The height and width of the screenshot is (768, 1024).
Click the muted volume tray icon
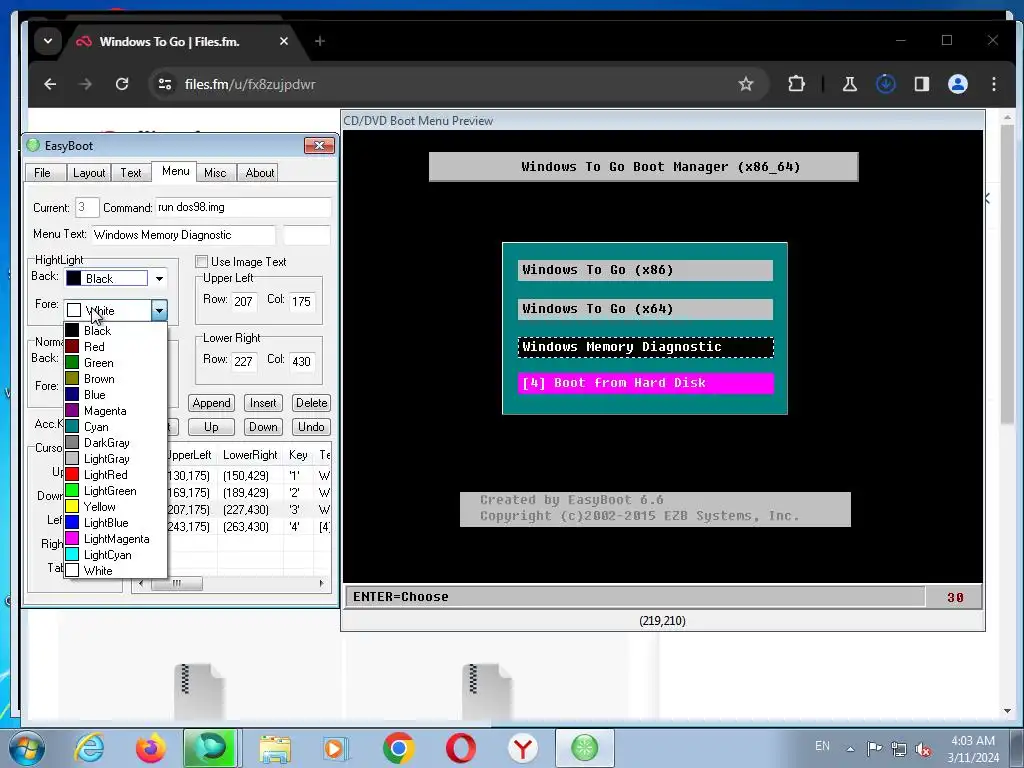(x=923, y=749)
